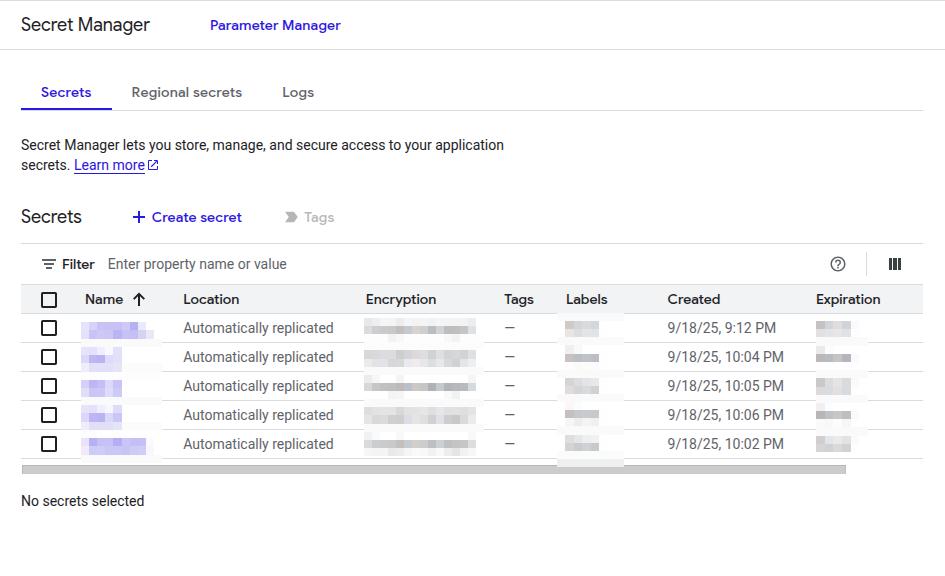The width and height of the screenshot is (945, 576).
Task: Check the secret created at 10:04 PM
Action: [x=49, y=357]
